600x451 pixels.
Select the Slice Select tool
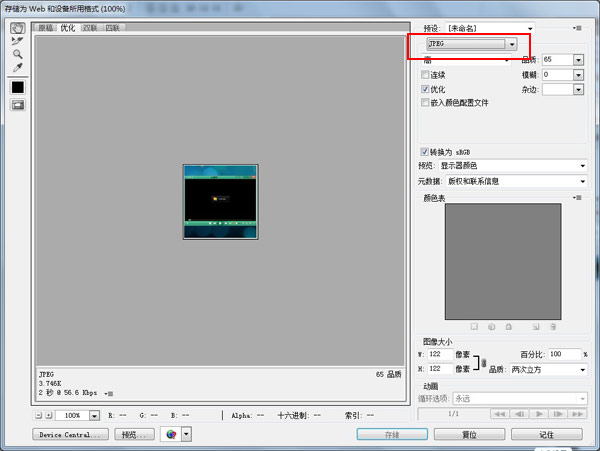(17, 41)
